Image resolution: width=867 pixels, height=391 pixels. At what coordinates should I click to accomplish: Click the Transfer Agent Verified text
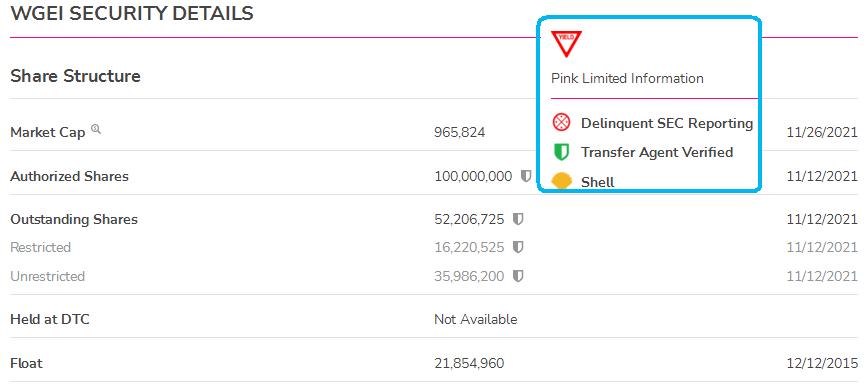(657, 152)
